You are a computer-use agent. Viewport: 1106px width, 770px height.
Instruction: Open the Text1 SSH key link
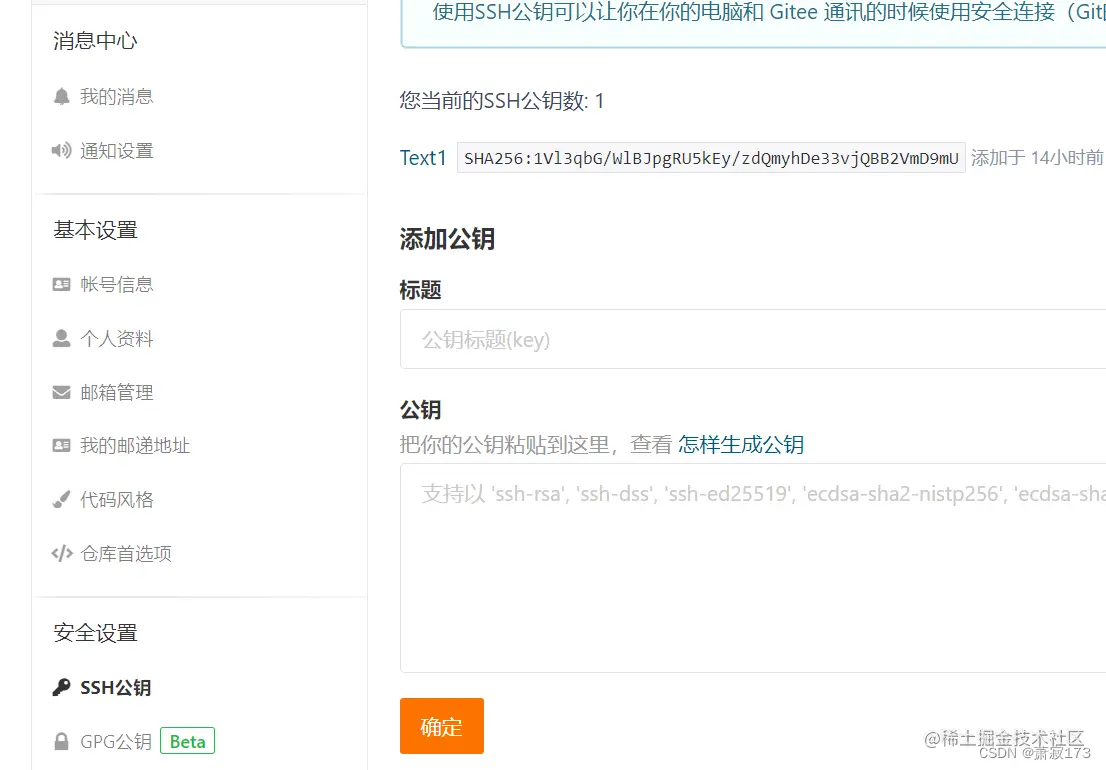(423, 158)
